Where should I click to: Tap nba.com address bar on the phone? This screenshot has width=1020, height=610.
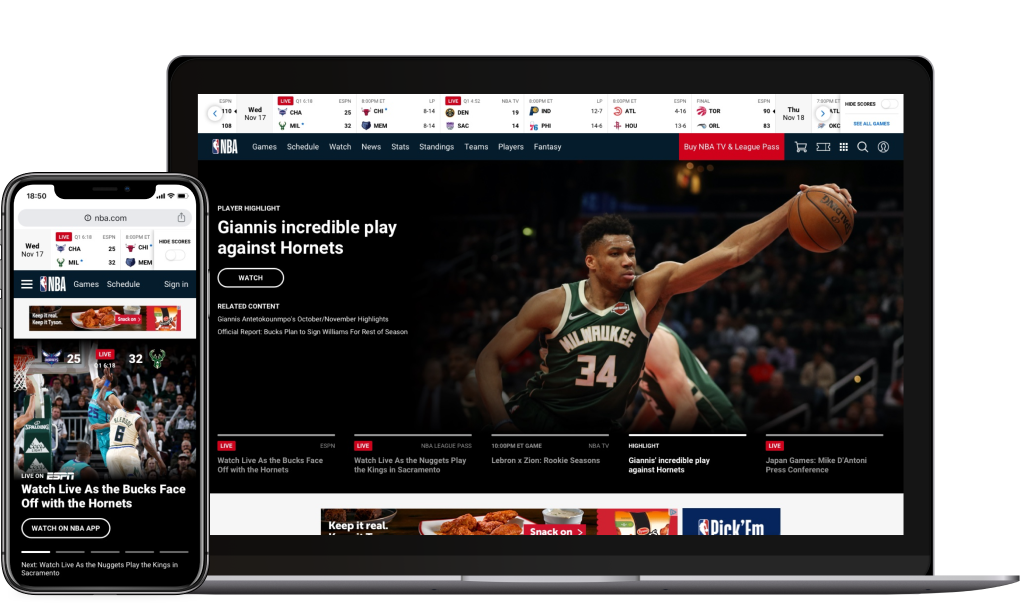click(105, 218)
